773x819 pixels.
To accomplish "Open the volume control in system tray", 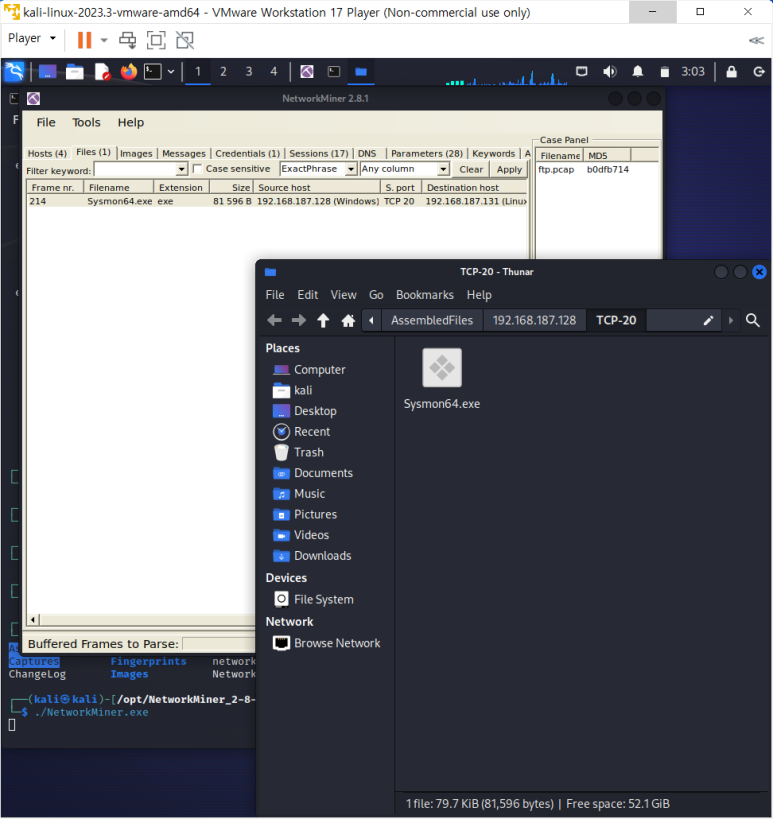I will coord(610,72).
